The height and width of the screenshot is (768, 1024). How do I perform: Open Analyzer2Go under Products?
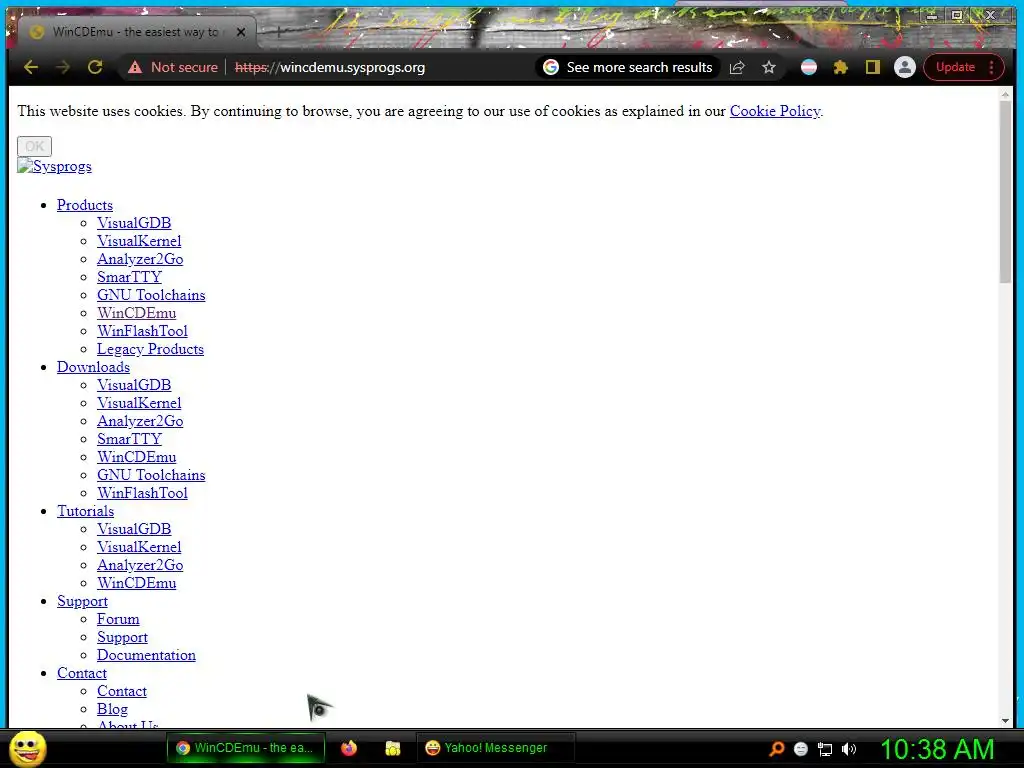(x=140, y=259)
